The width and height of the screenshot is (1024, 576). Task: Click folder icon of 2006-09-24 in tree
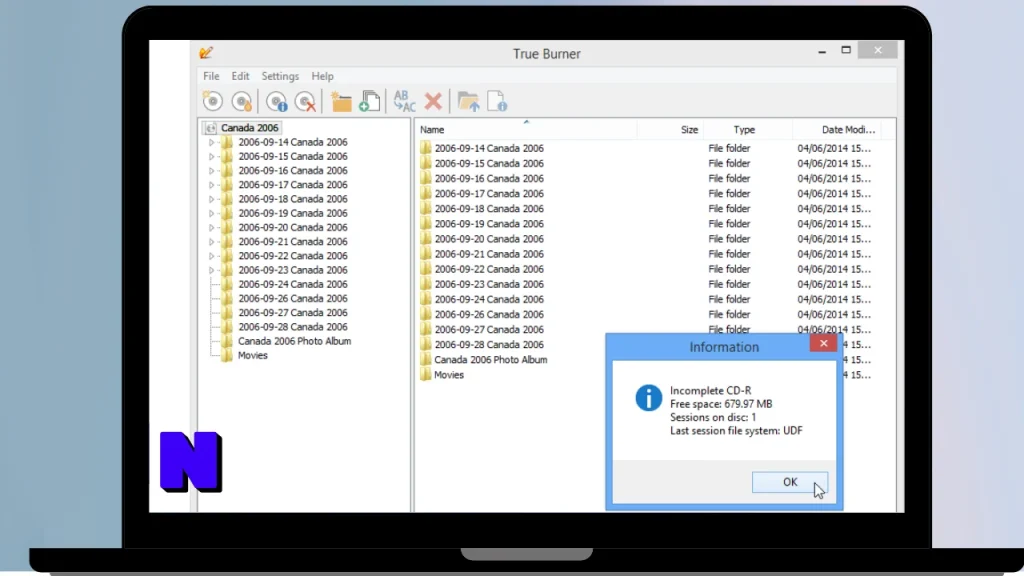point(227,284)
